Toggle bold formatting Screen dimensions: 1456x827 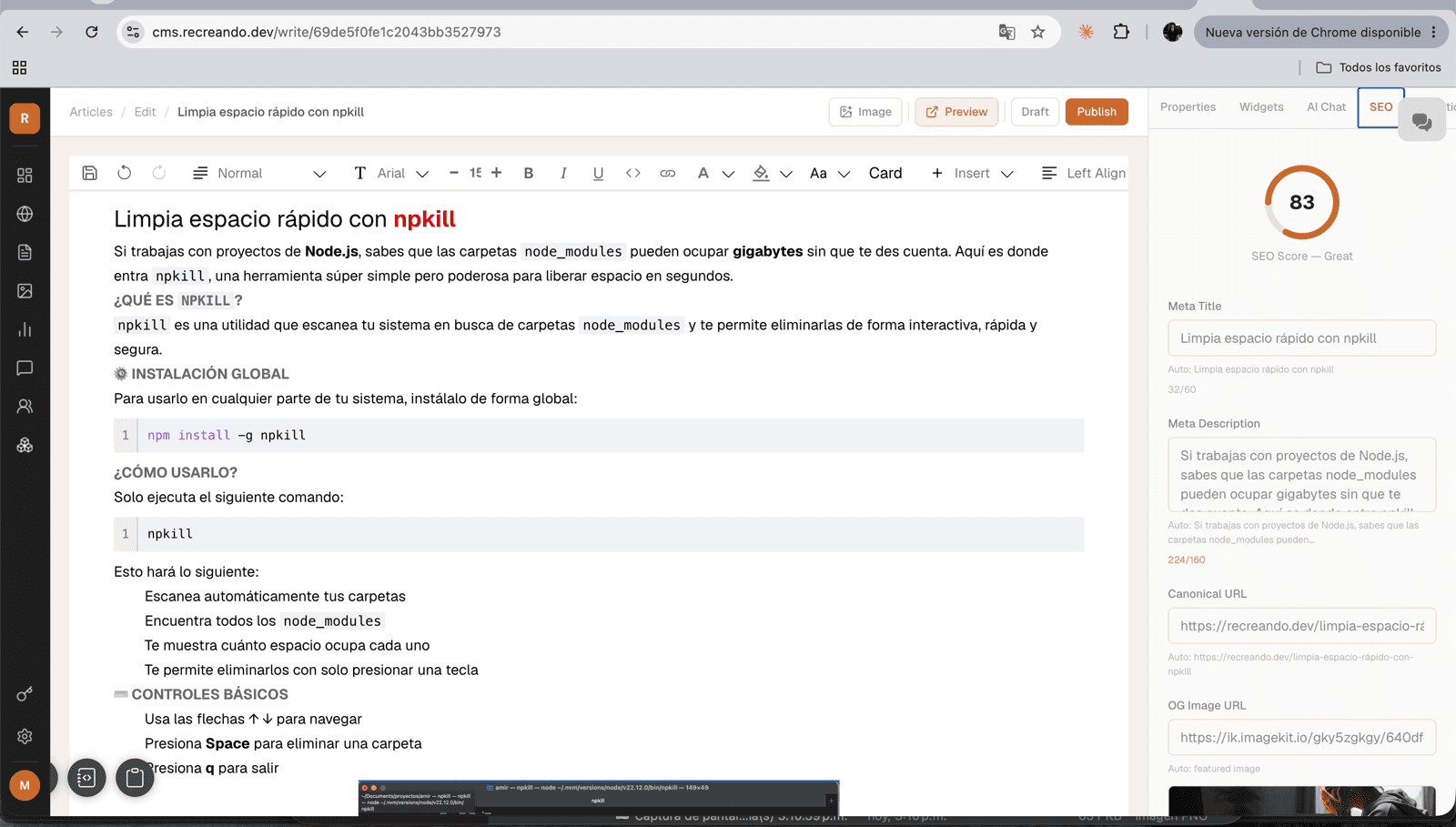click(x=529, y=173)
